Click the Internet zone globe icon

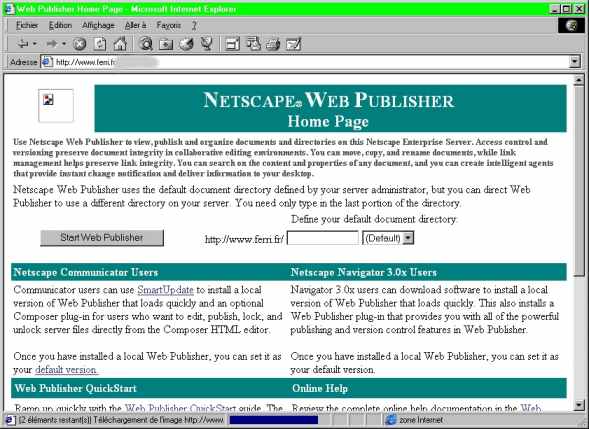pos(391,420)
